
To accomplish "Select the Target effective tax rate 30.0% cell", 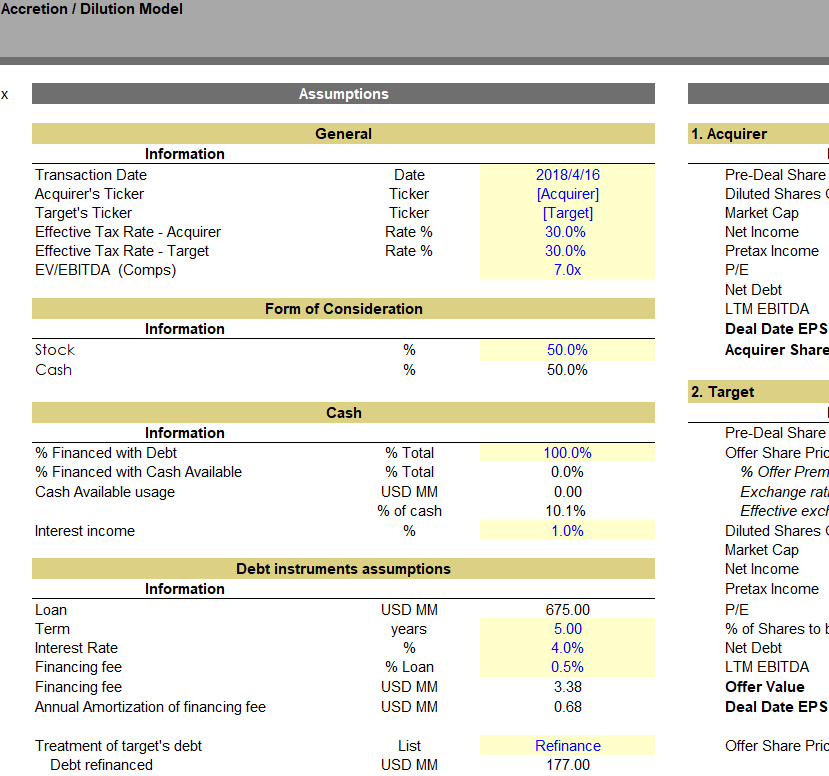I will pos(567,251).
